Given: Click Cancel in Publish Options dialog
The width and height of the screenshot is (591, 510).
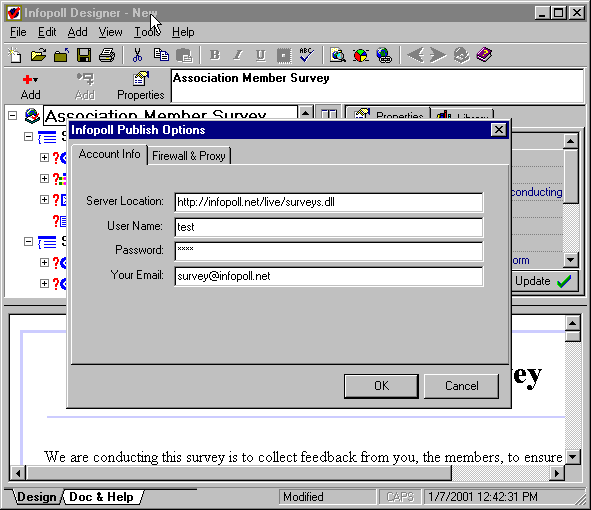Looking at the screenshot, I should (461, 386).
